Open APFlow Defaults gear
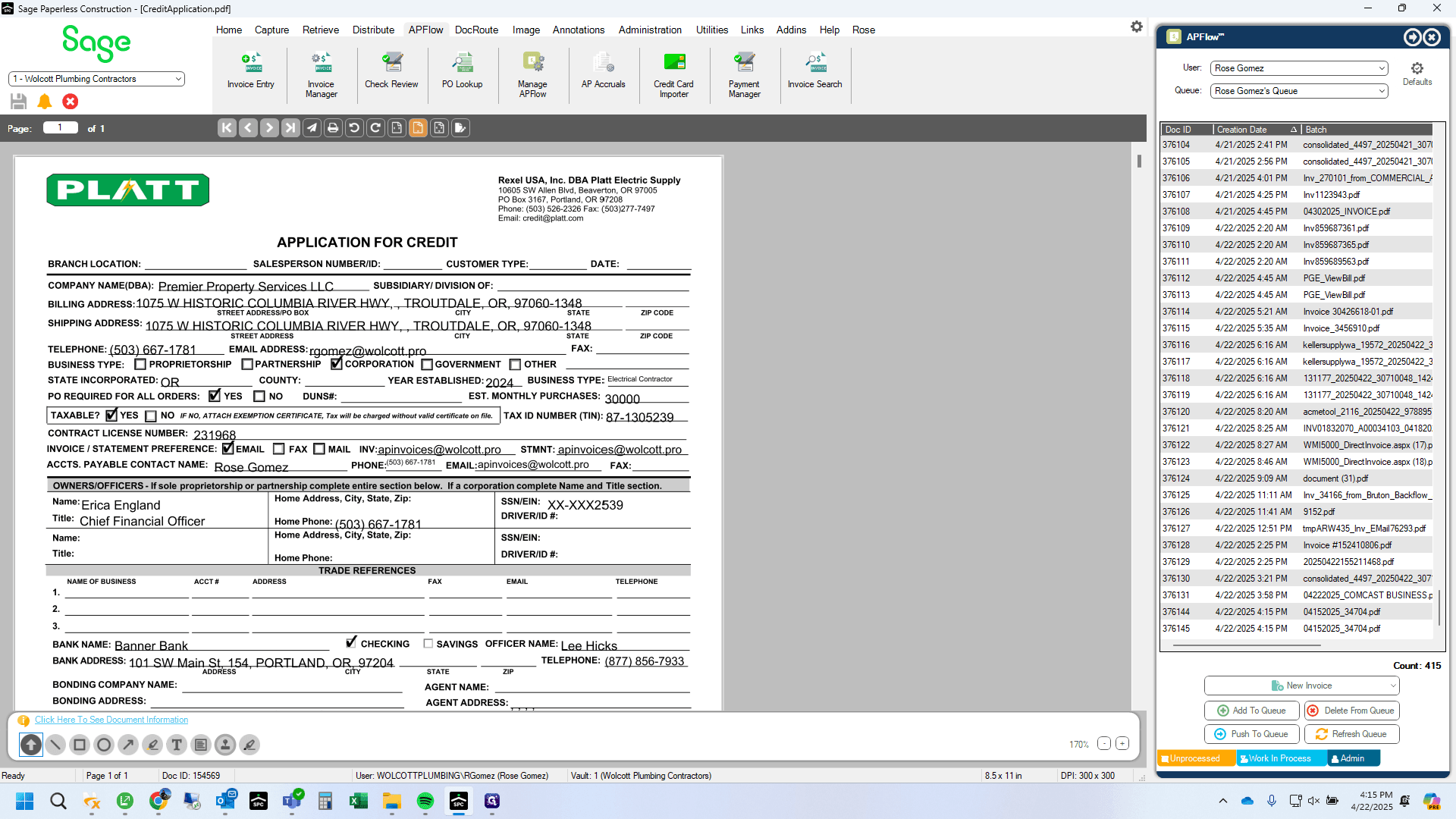 1417,74
